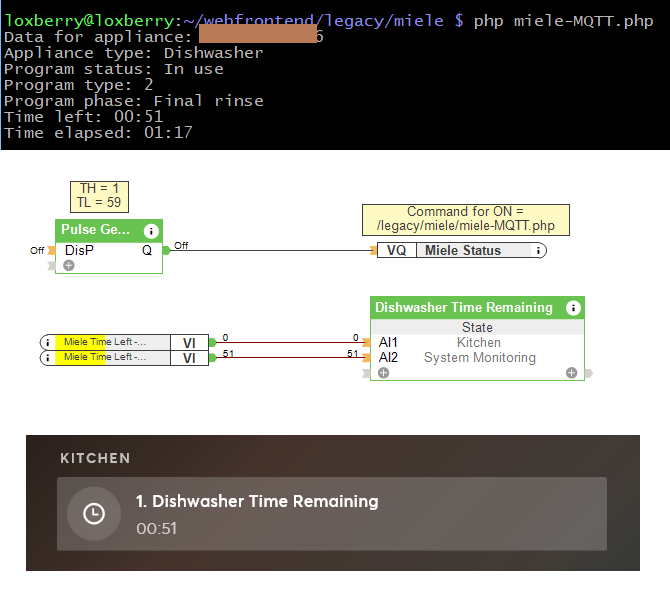
Task: Select Q output on Pulse Generator
Action: click(x=147, y=250)
